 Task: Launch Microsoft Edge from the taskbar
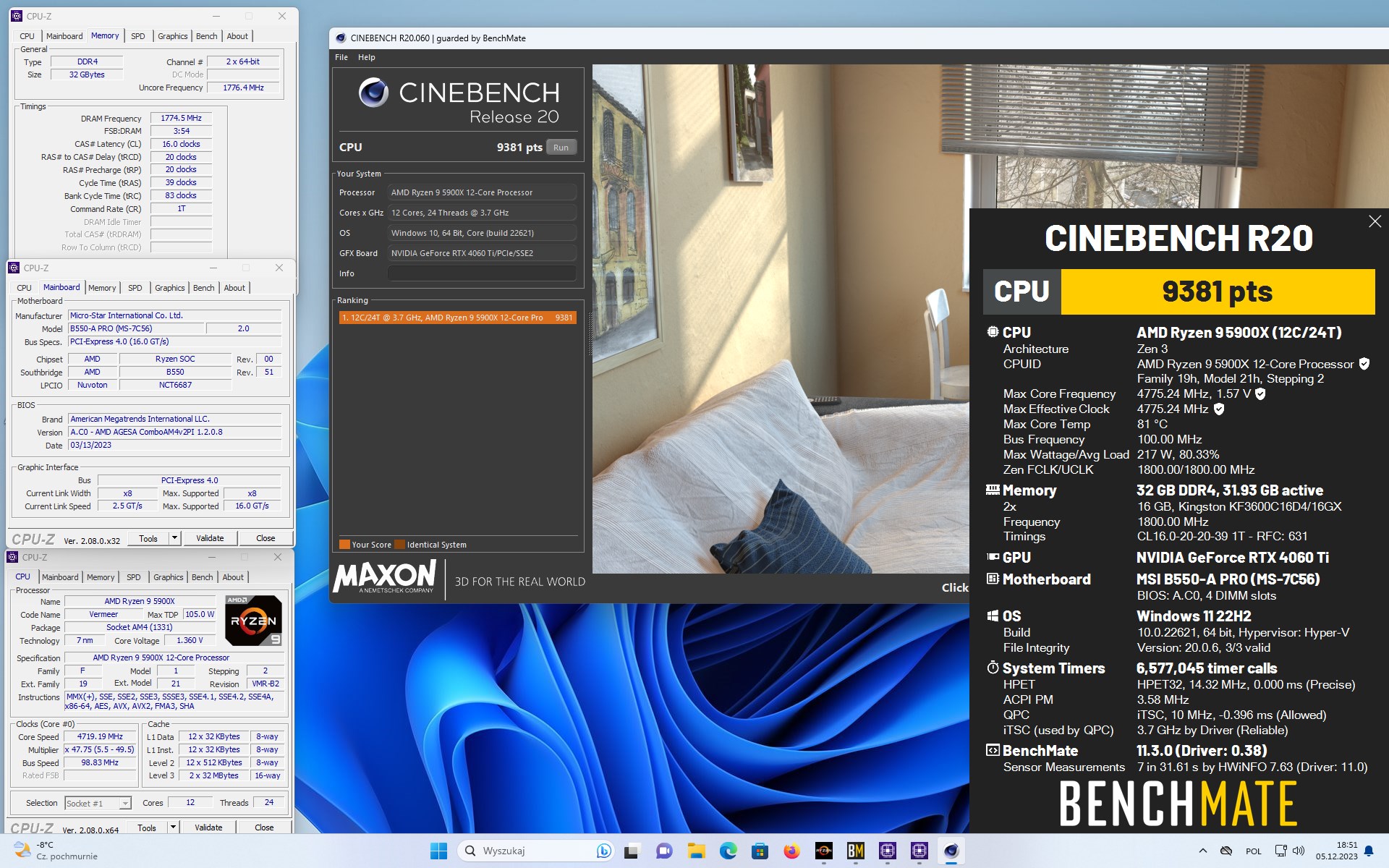[728, 851]
